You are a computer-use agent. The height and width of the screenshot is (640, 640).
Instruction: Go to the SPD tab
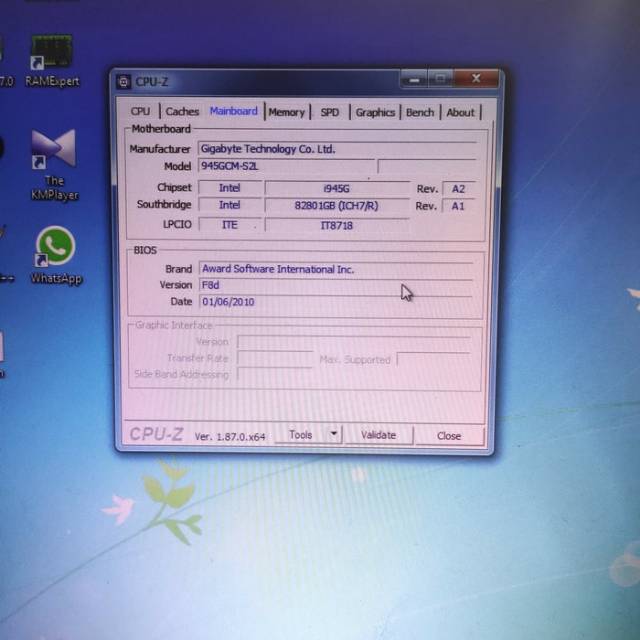329,112
